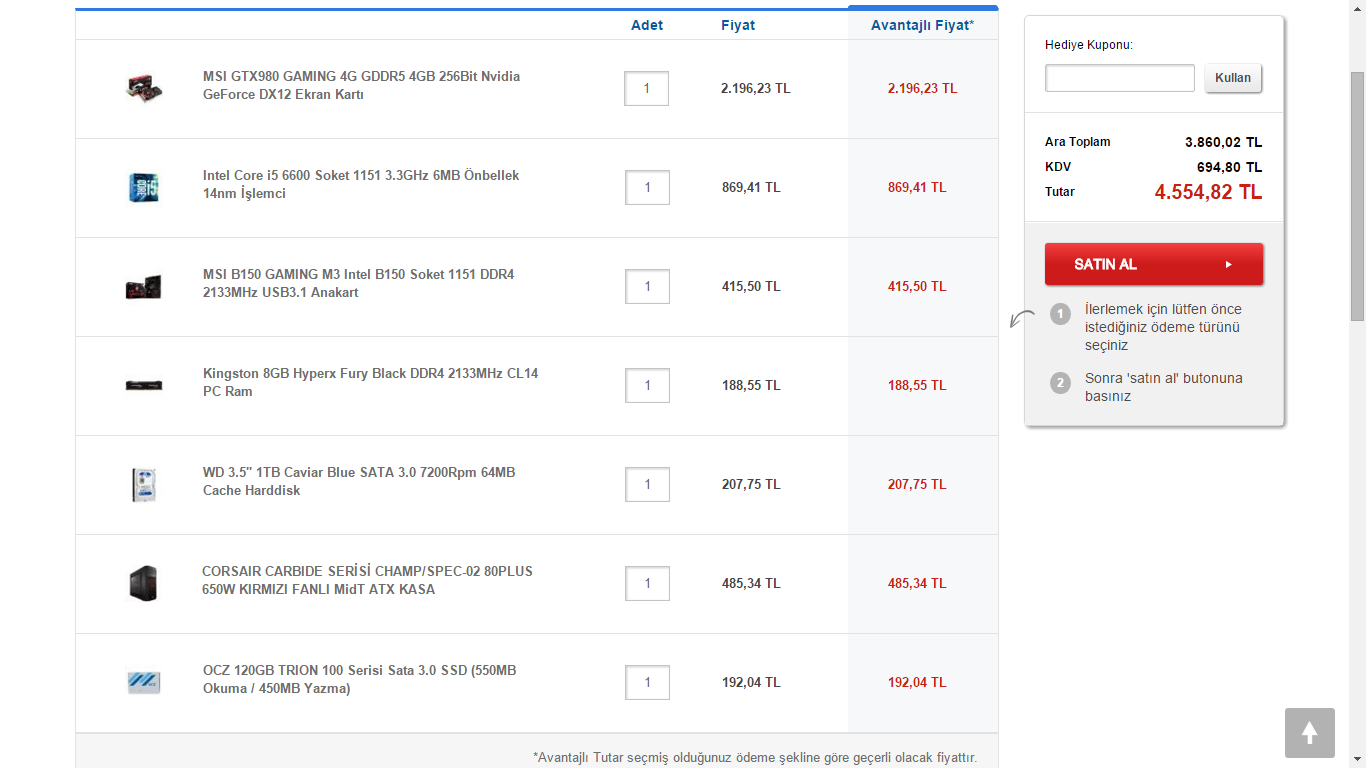This screenshot has height=768, width=1366.
Task: Click quantity field for Corsair Carbide case
Action: [x=647, y=583]
